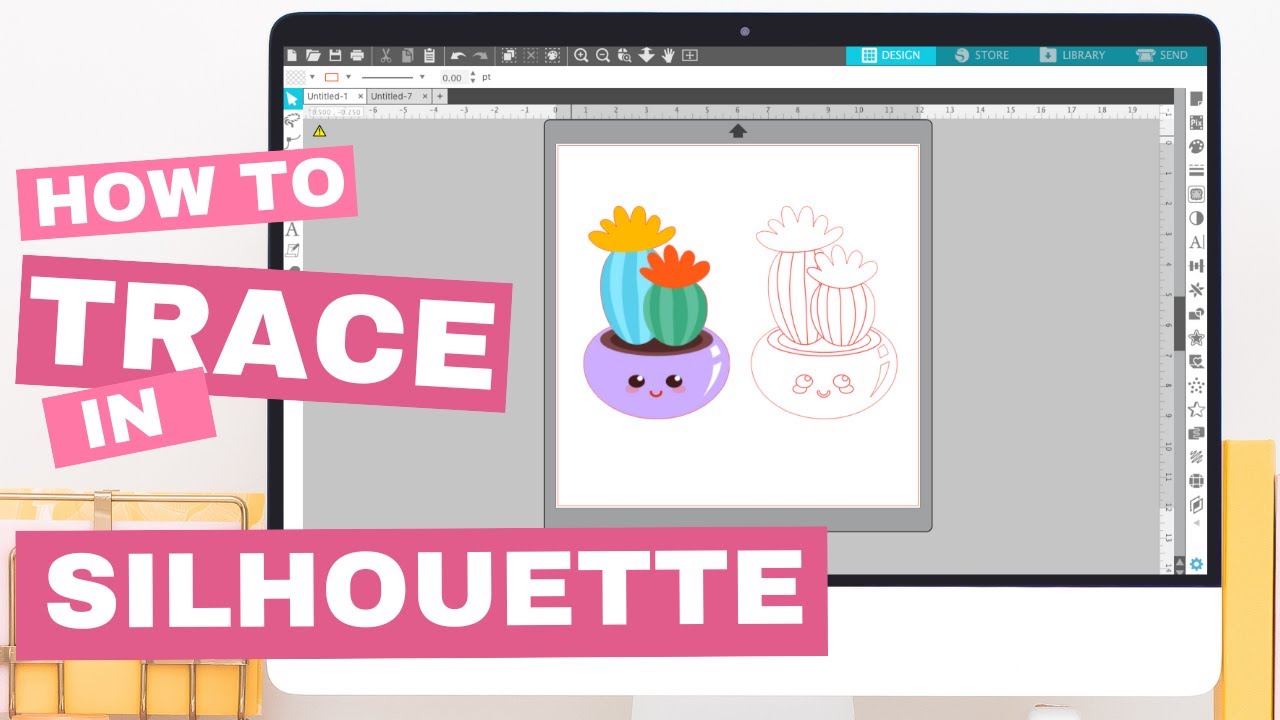Click the line thickness 0.00 field

pyautogui.click(x=452, y=77)
